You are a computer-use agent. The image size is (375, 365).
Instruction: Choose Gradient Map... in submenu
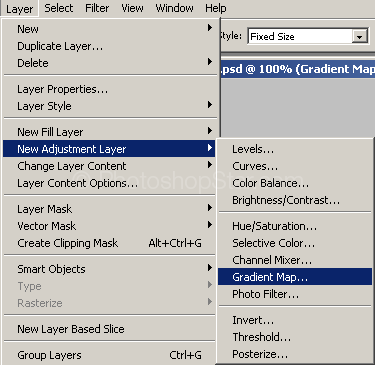coord(295,277)
